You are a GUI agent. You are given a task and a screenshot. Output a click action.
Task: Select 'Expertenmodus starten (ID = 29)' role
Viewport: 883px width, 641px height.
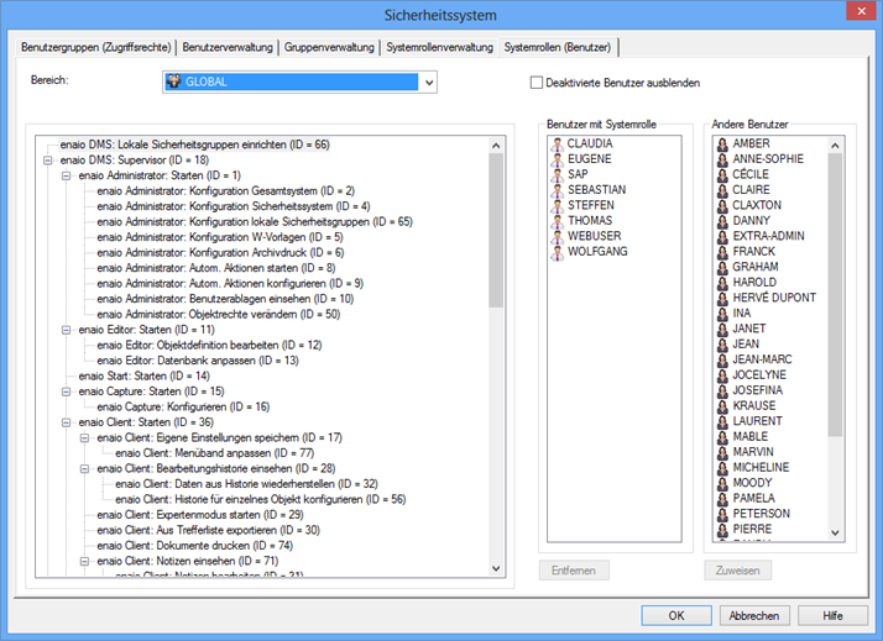pos(200,515)
